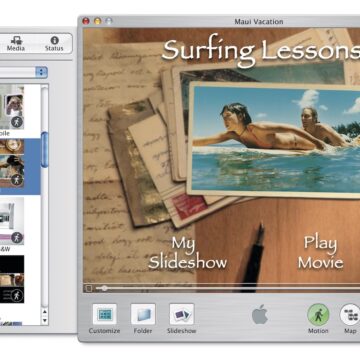The image size is (360, 360).
Task: Click the motion scrubber playhead knob
Action: point(104,288)
